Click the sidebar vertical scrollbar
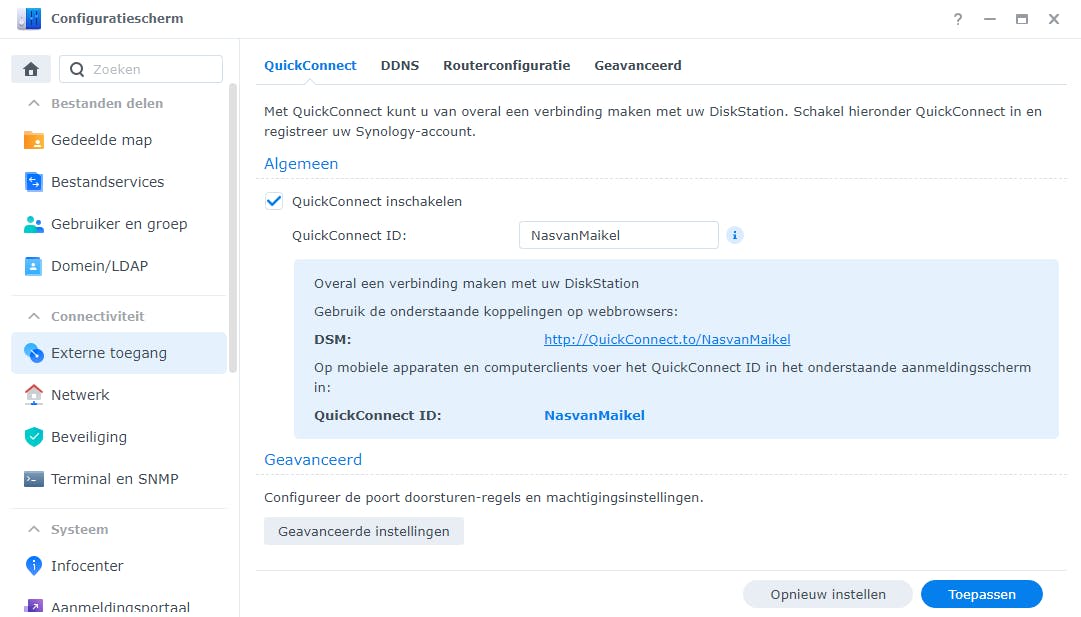The height and width of the screenshot is (617, 1081). click(233, 228)
